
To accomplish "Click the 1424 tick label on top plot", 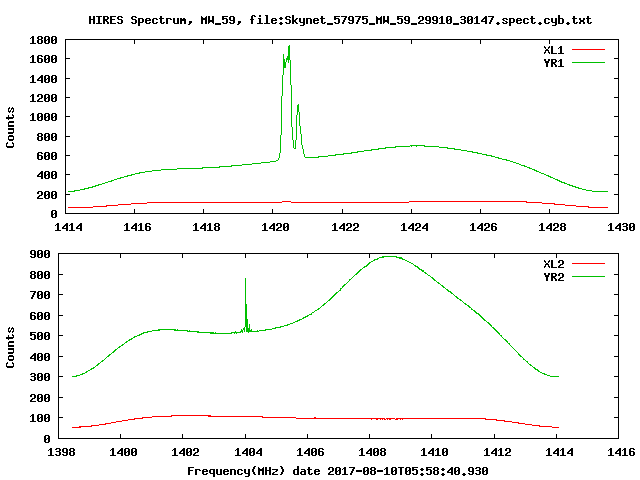I will 414,227.
